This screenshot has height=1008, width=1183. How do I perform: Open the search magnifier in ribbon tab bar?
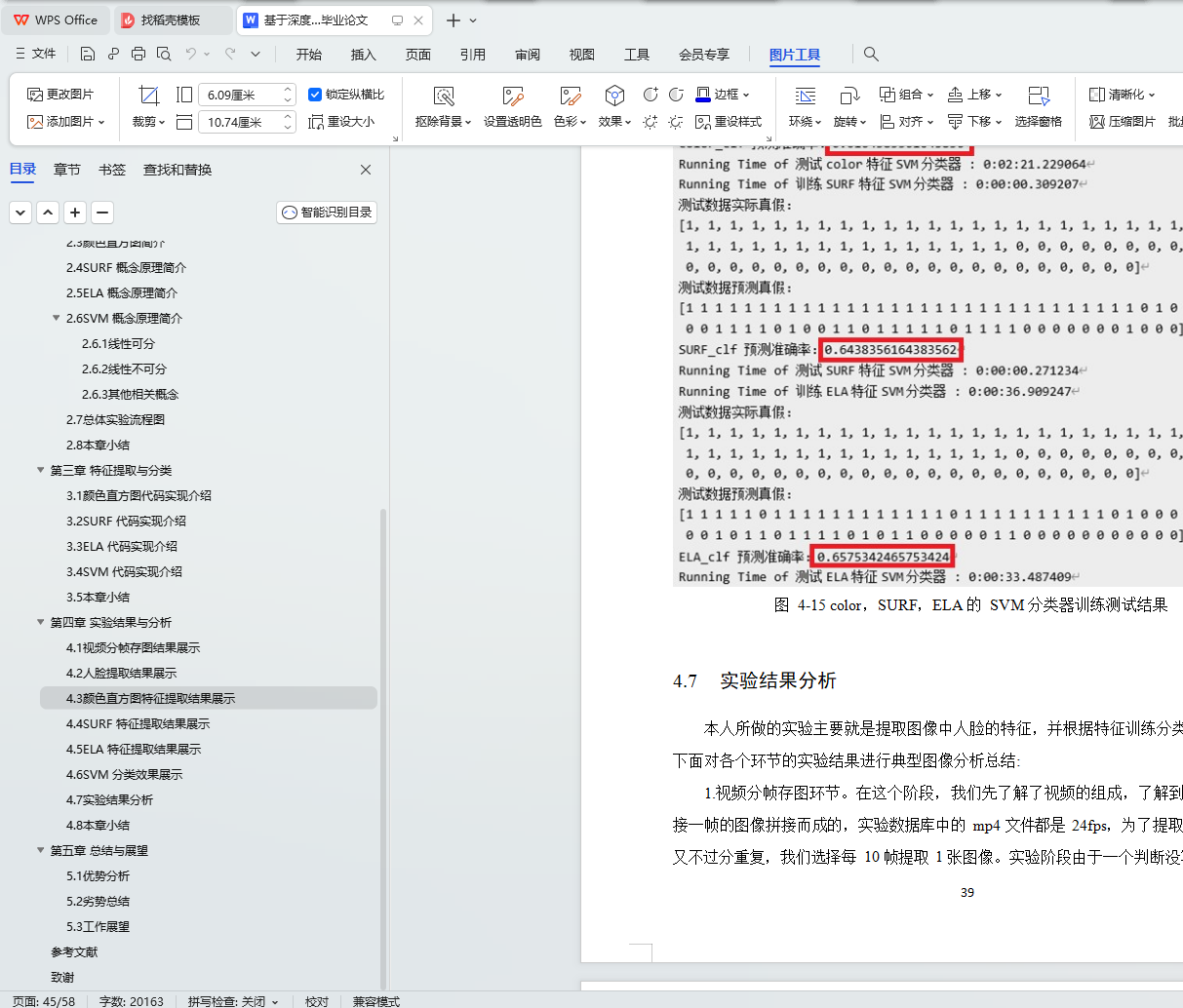pos(871,55)
